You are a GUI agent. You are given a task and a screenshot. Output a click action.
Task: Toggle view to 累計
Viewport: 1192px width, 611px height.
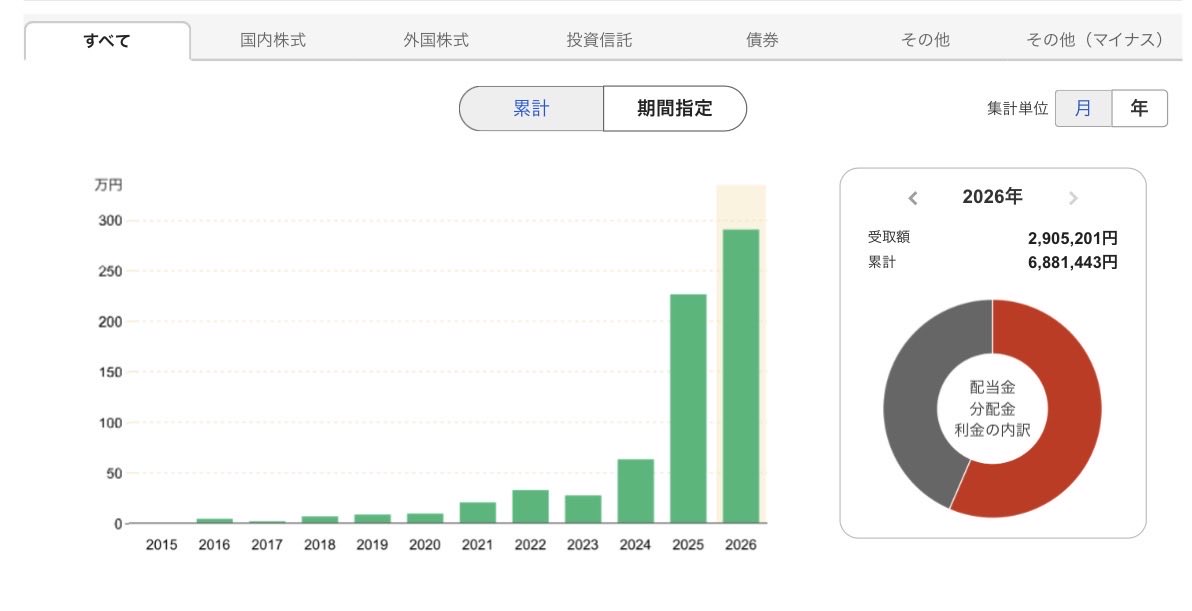click(531, 109)
